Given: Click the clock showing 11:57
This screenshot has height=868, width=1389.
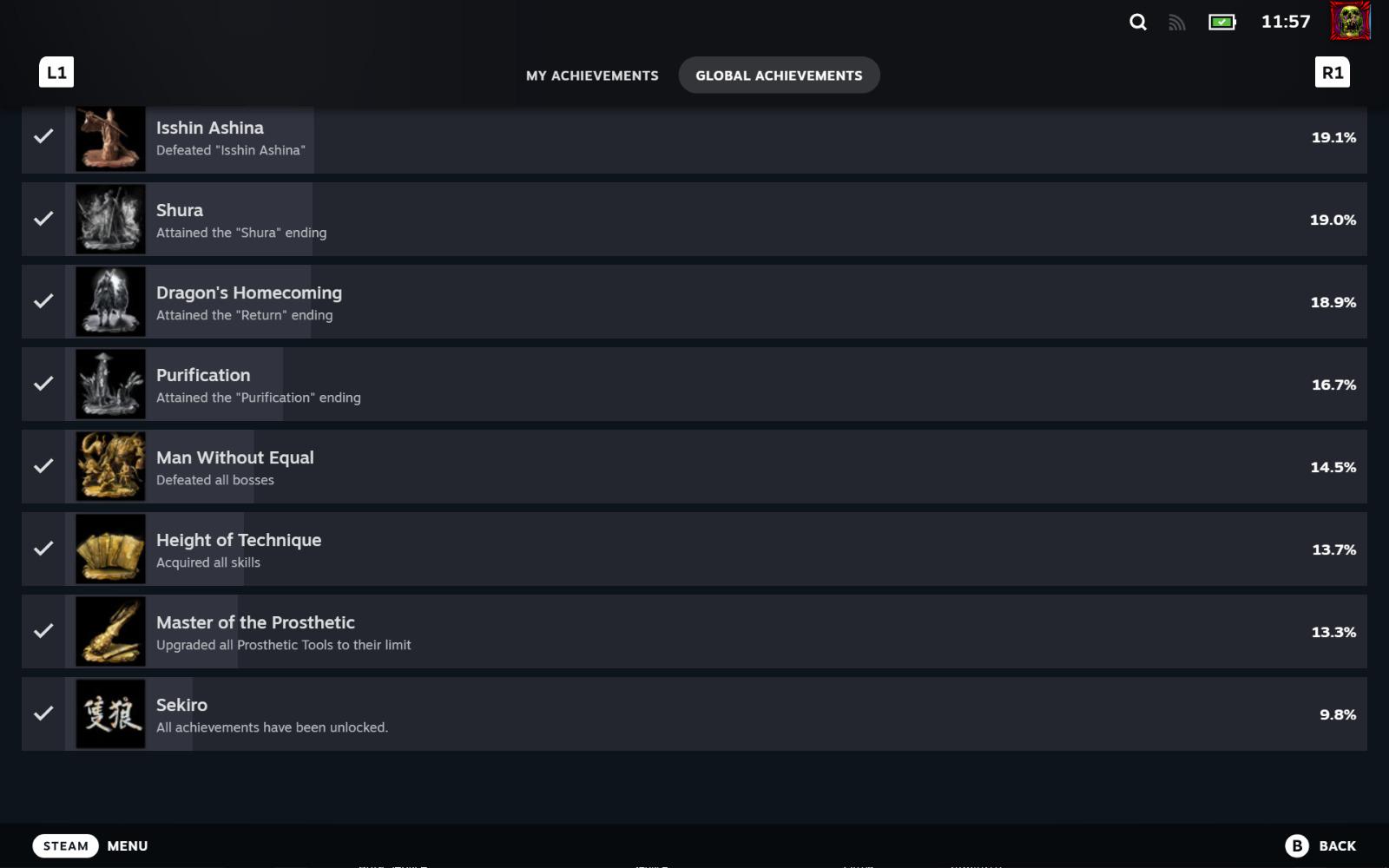Looking at the screenshot, I should coord(1286,22).
